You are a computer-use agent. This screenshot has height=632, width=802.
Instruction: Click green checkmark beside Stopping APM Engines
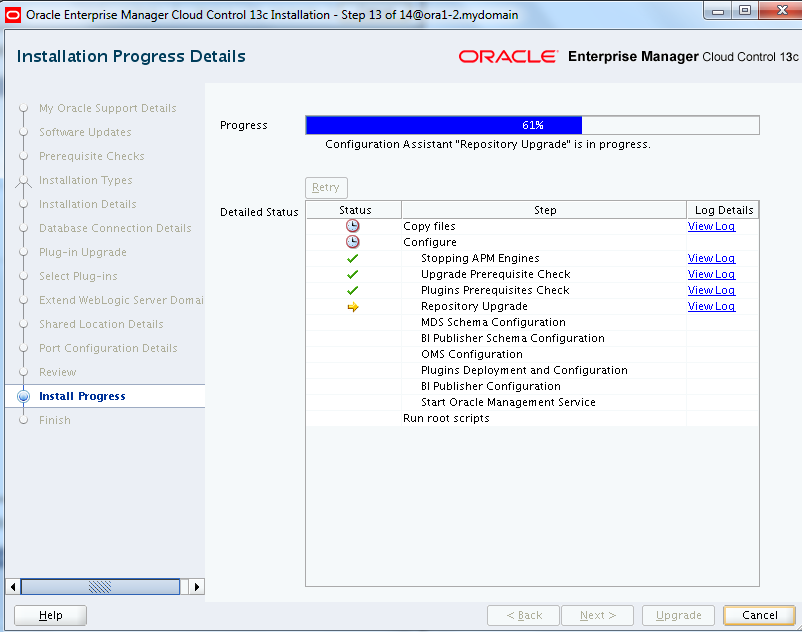[352, 258]
